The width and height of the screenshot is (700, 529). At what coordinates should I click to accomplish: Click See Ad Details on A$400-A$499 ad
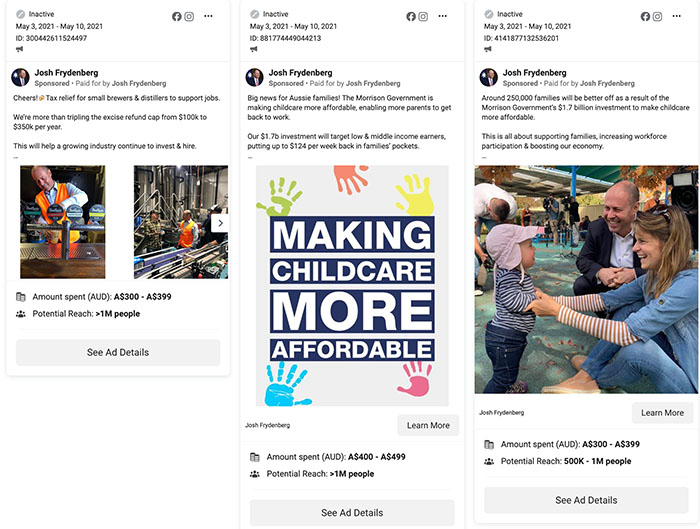[352, 512]
